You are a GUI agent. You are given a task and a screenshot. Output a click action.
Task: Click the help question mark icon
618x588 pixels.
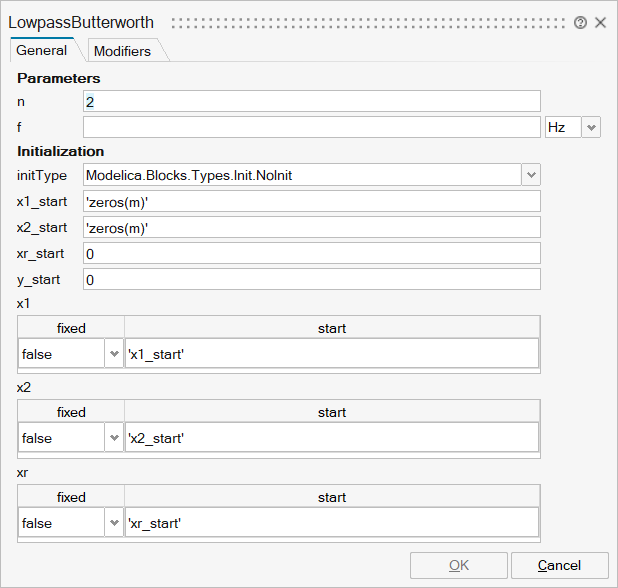(580, 22)
